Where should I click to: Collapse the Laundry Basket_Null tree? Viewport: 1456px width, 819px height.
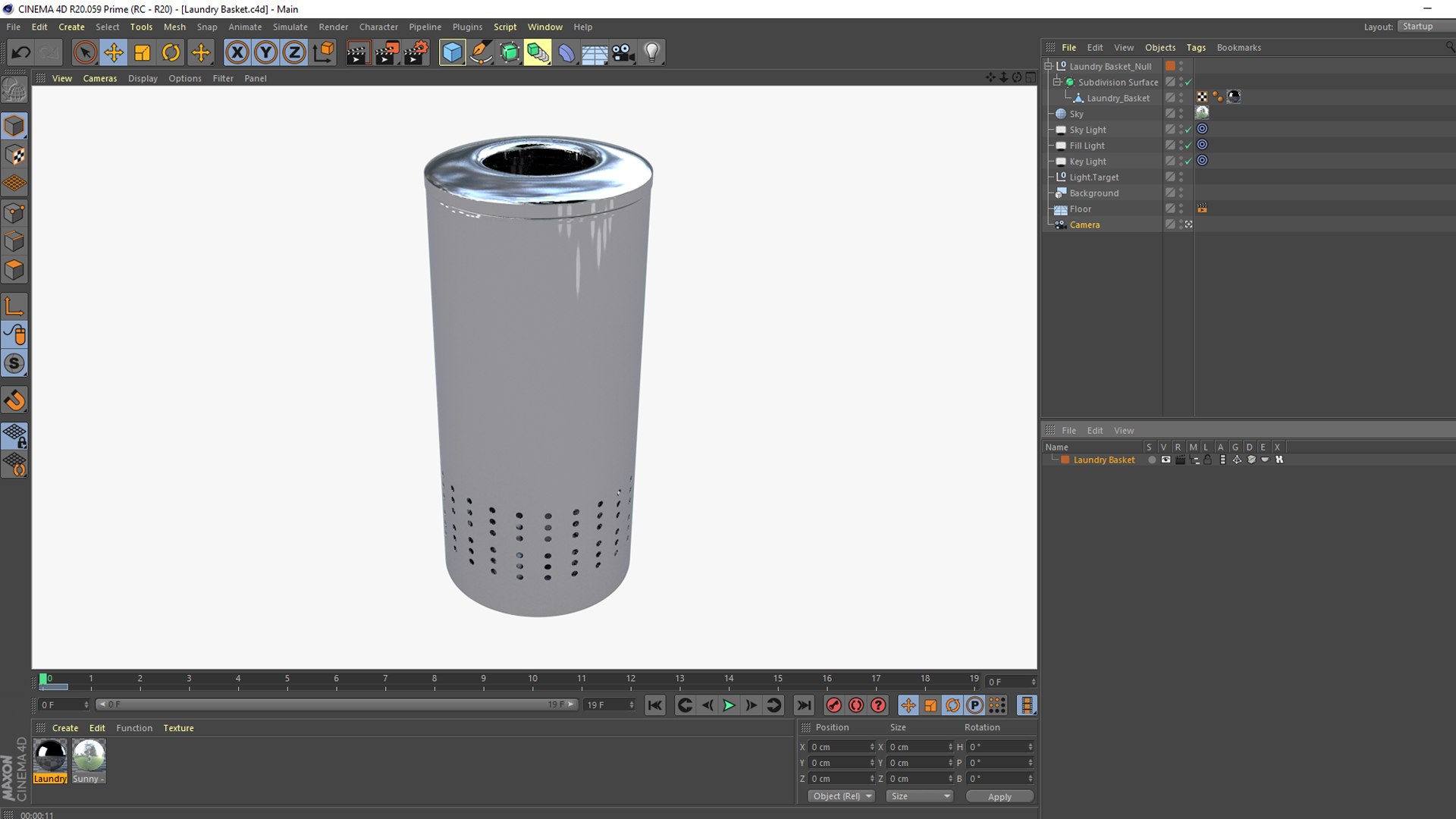[1048, 66]
